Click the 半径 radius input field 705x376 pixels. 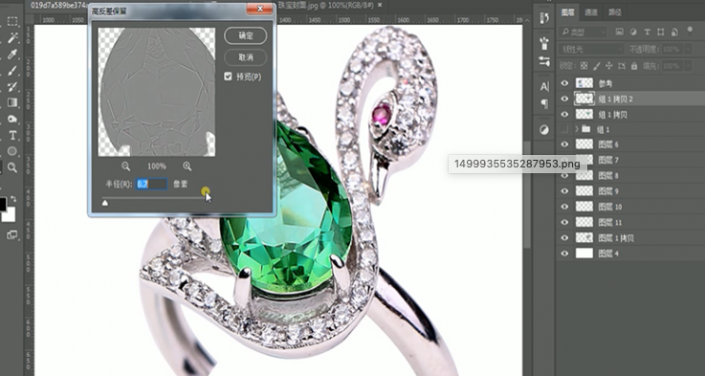pos(152,184)
